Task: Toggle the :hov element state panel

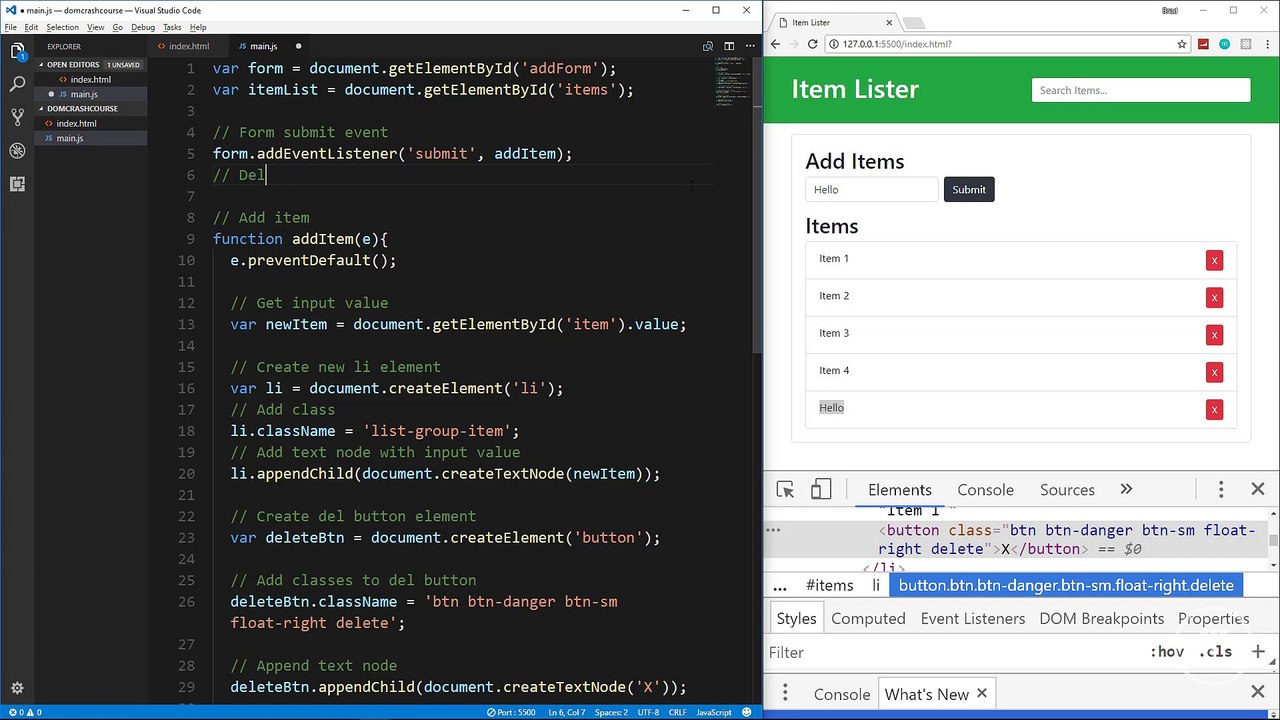Action: click(1167, 652)
